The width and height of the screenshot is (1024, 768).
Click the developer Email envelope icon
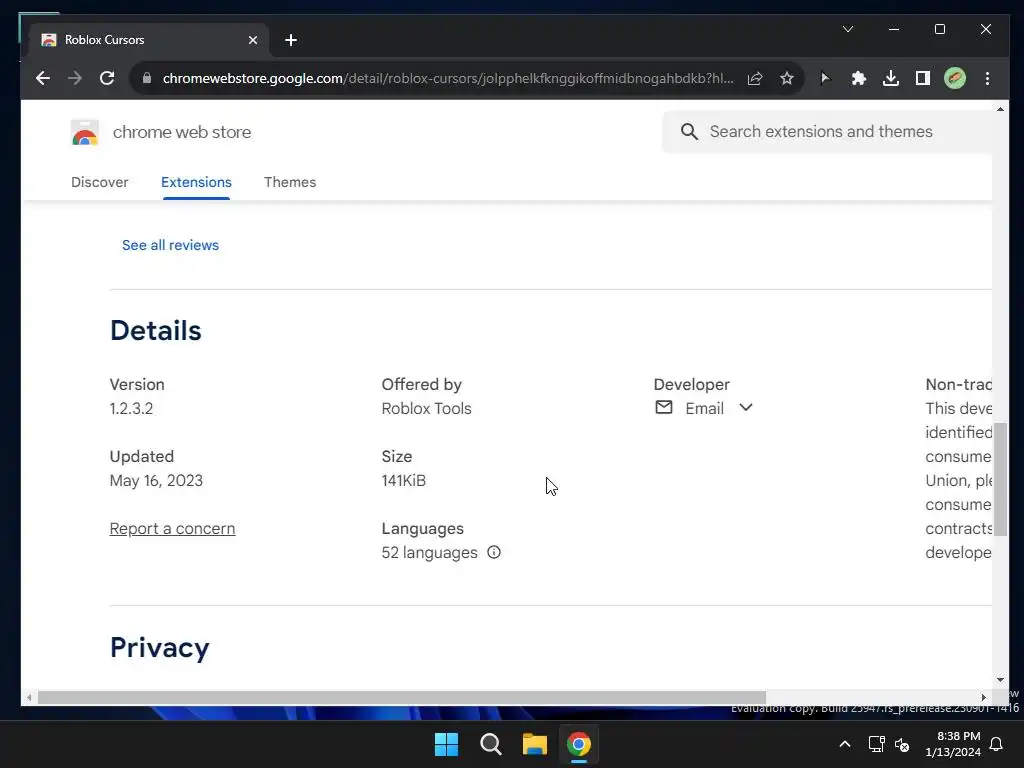664,408
